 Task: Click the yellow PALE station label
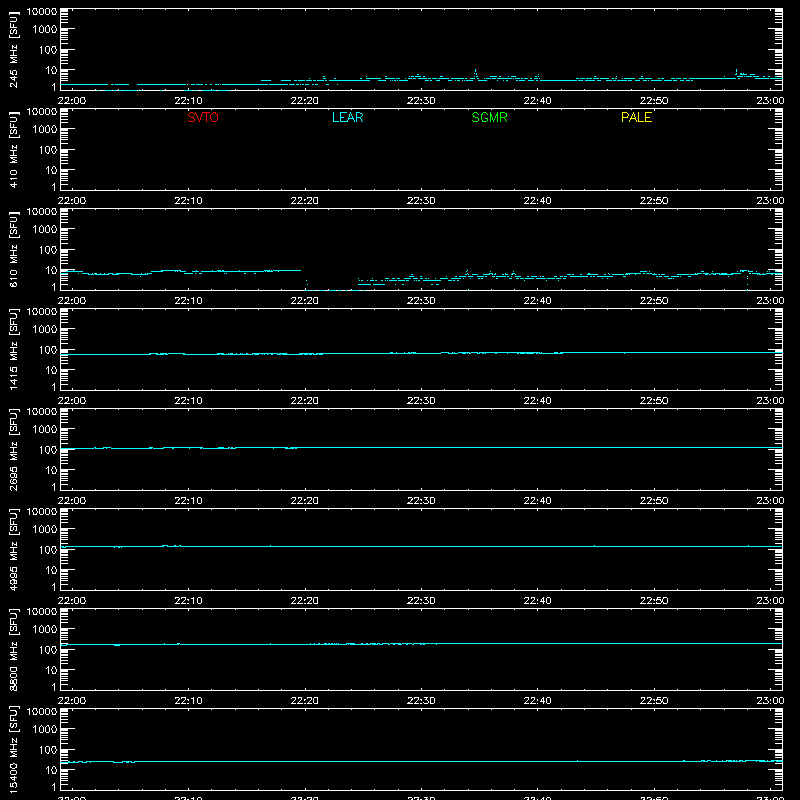(636, 117)
